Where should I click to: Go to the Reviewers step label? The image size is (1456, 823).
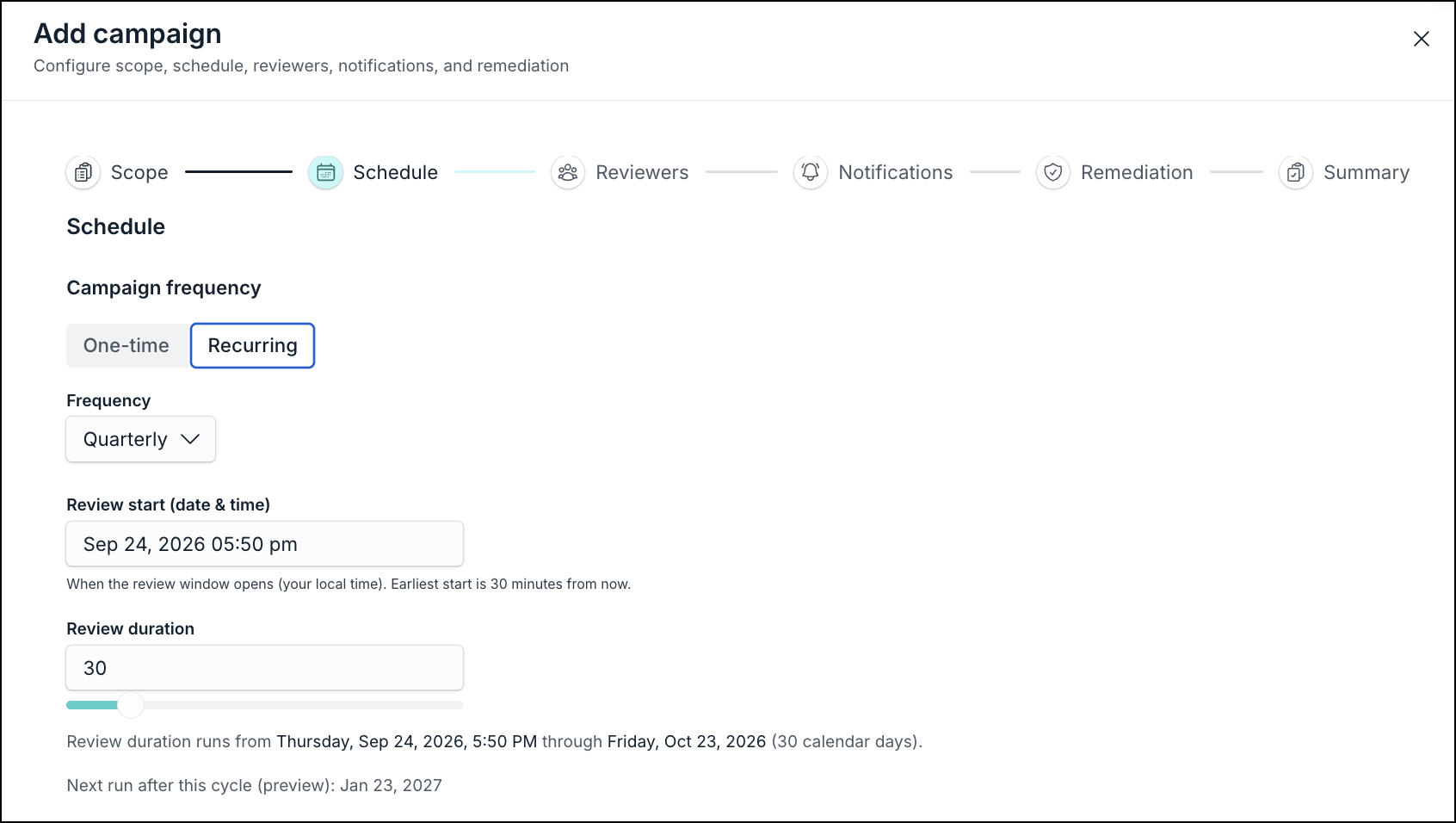pyautogui.click(x=642, y=172)
